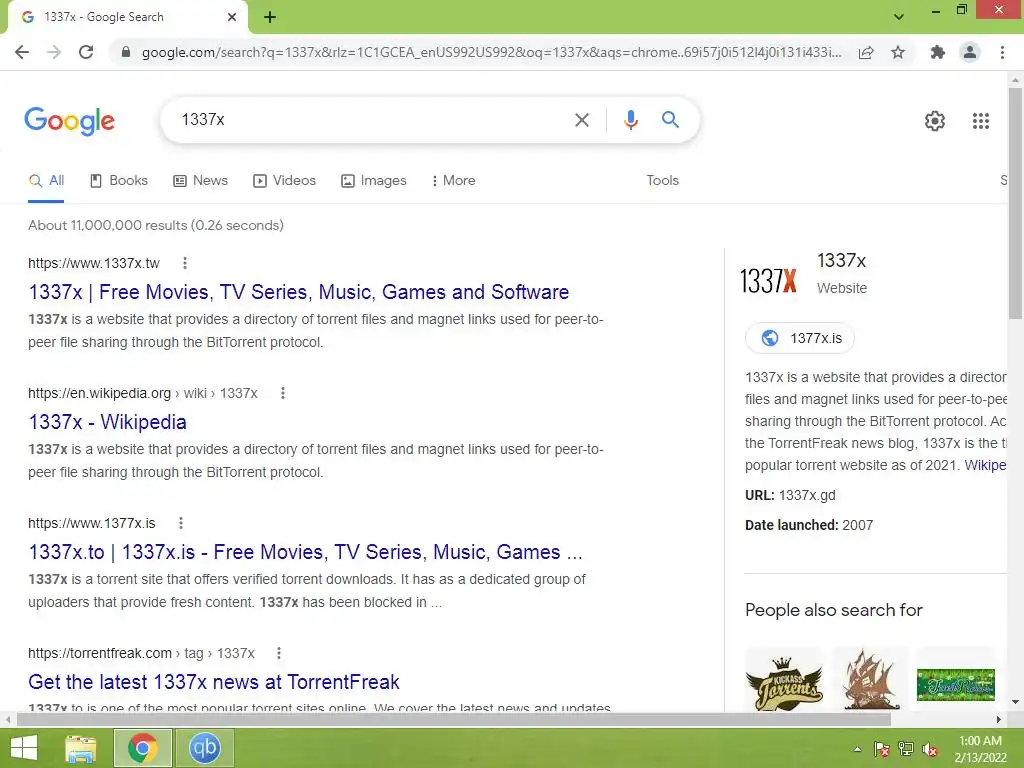The height and width of the screenshot is (768, 1024).
Task: Click the vertical page scrollbar
Action: tap(1015, 202)
